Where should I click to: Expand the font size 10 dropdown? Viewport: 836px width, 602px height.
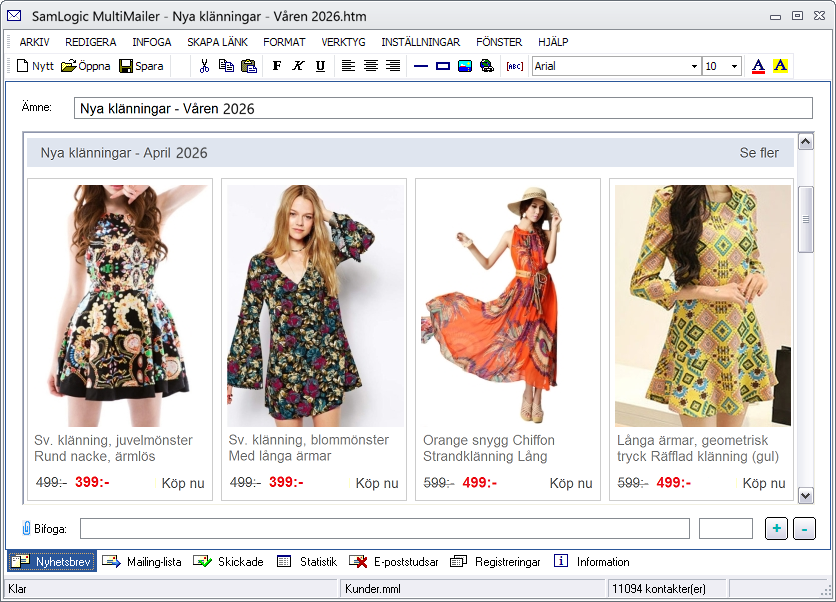pyautogui.click(x=735, y=66)
